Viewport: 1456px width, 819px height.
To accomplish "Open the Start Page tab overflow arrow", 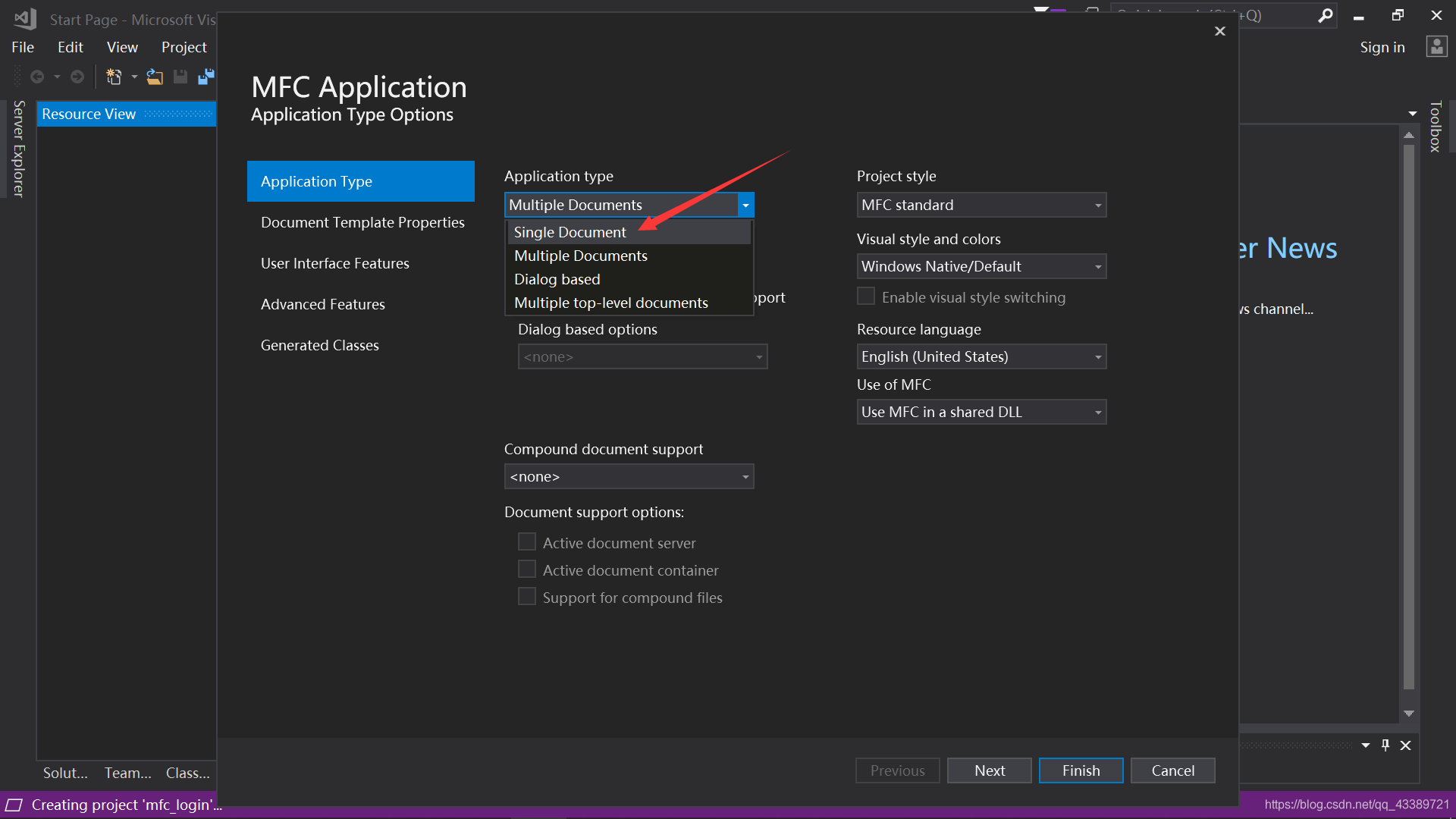I will 1412,114.
